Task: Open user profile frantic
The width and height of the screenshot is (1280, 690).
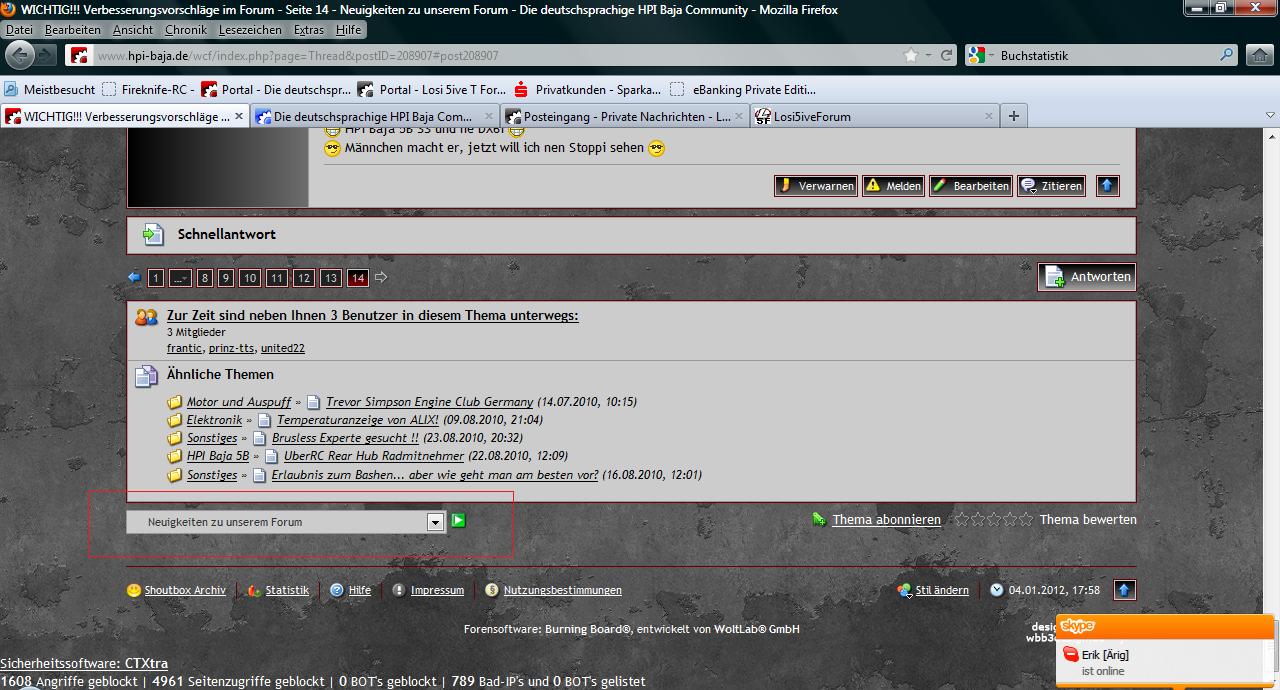Action: (x=185, y=348)
